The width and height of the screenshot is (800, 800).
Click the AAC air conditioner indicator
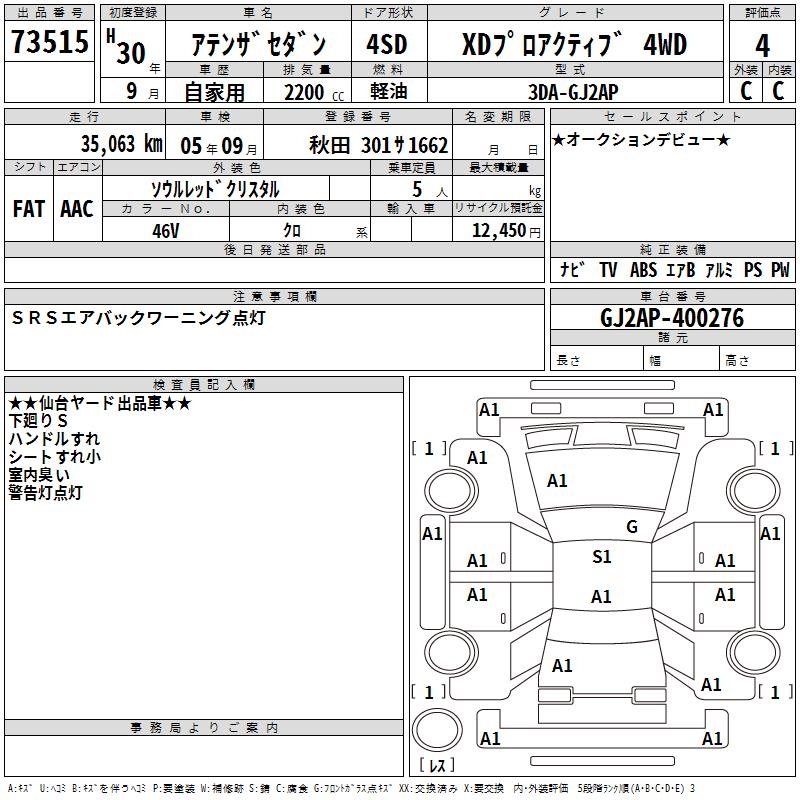[76, 208]
